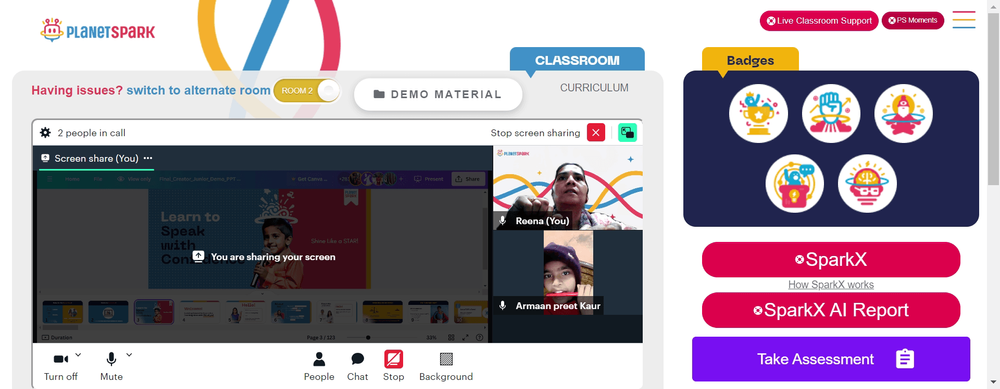
Task: Open the hamburger menu
Action: coord(964,20)
